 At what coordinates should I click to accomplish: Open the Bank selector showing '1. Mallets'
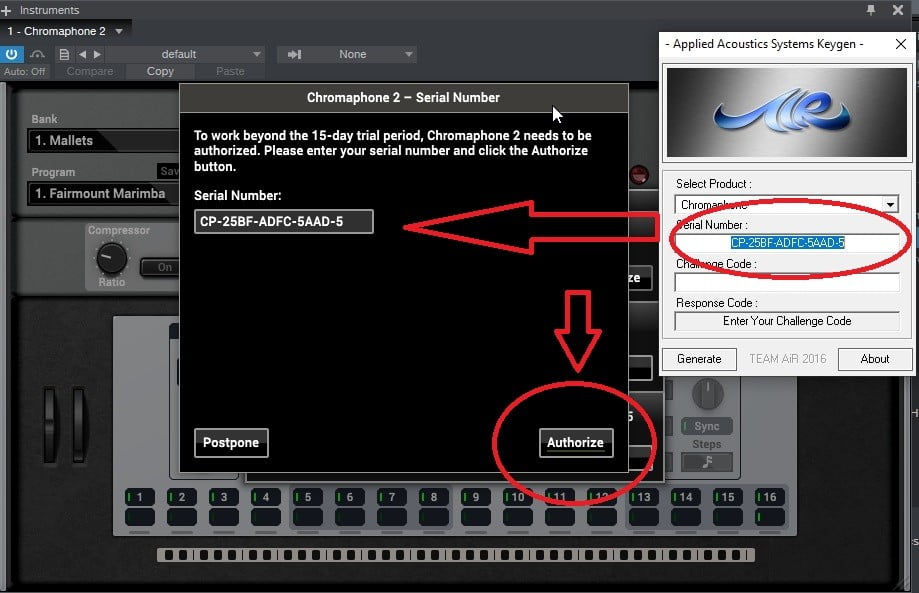coord(104,141)
